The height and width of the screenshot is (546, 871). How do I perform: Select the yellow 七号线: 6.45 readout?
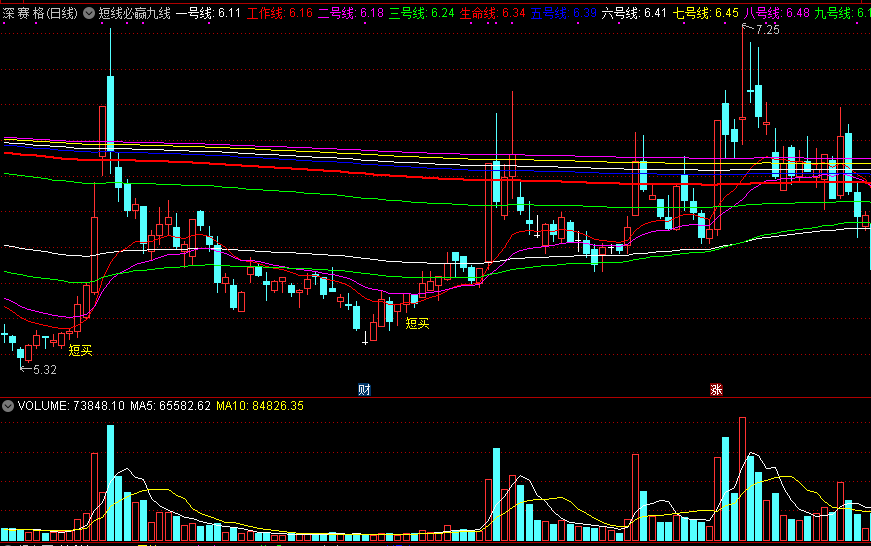point(705,13)
